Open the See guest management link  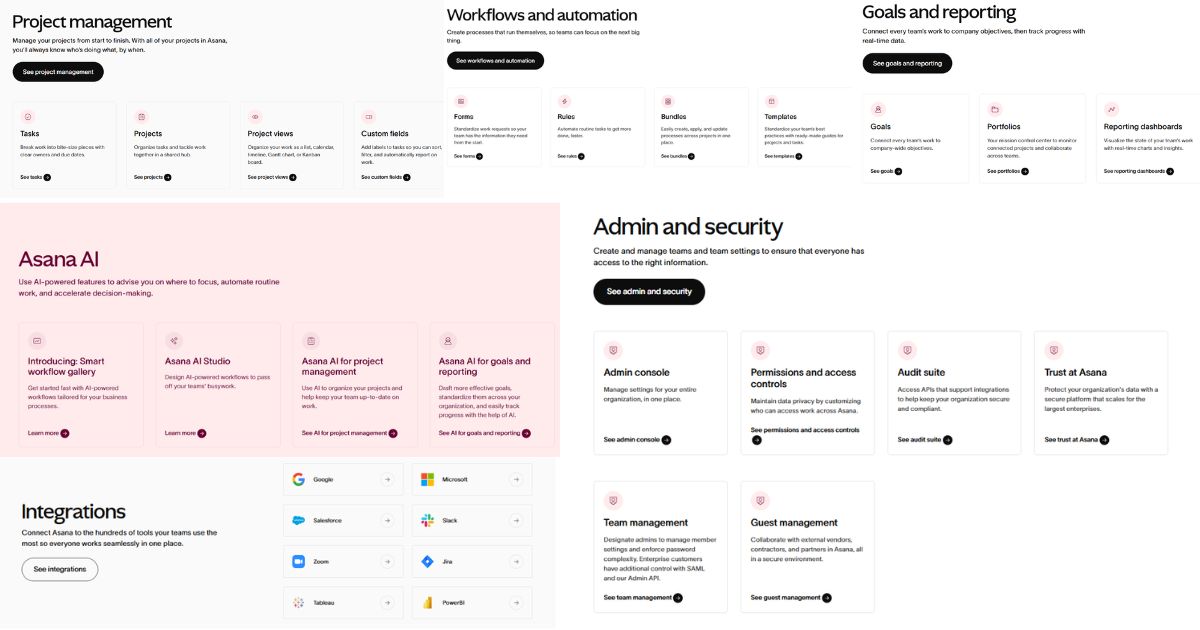(790, 598)
